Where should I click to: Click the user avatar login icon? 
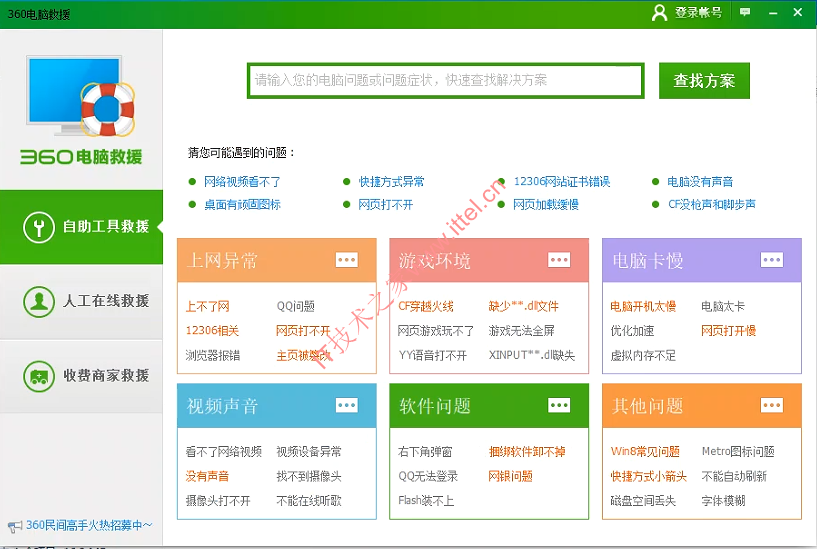659,13
